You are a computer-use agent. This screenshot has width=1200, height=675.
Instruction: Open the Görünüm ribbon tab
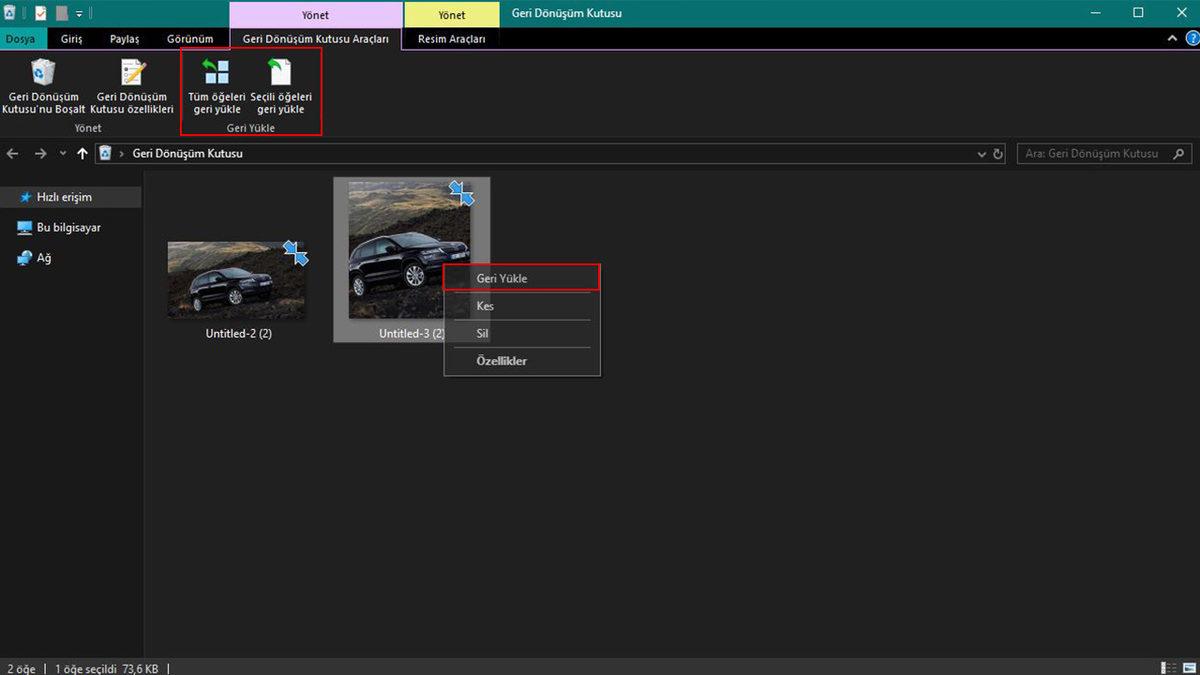pyautogui.click(x=190, y=39)
